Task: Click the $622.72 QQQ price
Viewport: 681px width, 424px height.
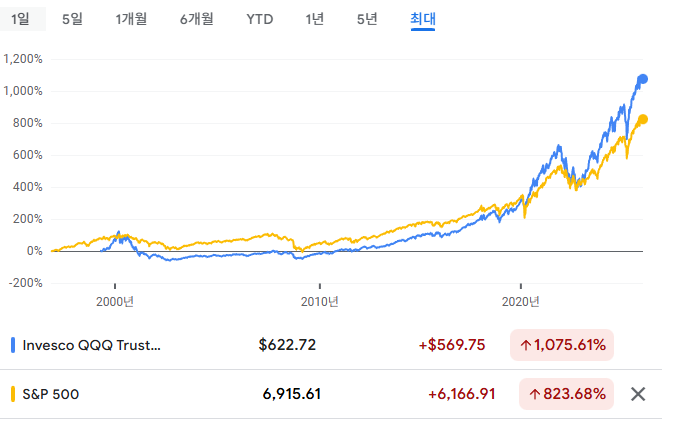Action: [287, 345]
